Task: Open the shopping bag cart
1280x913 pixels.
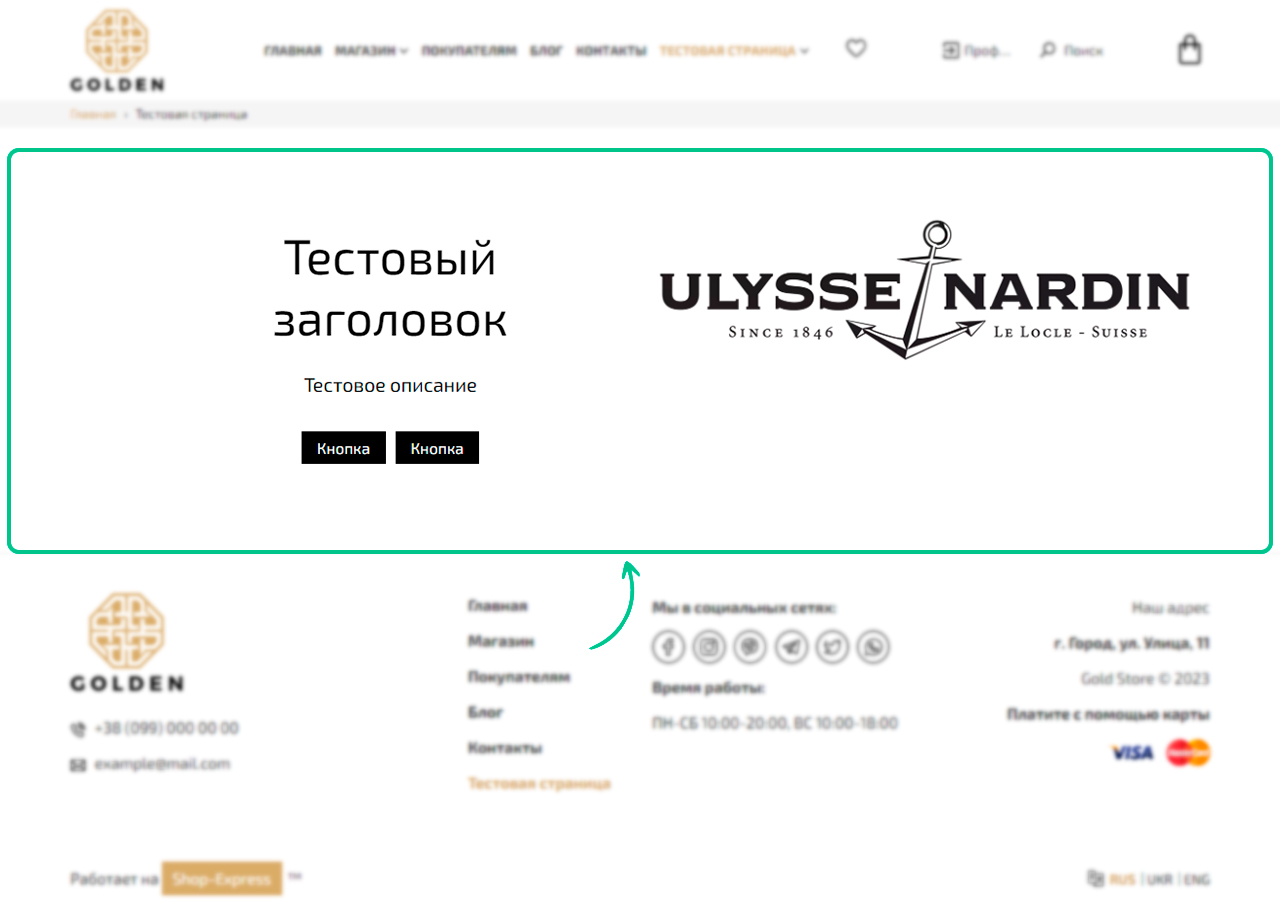Action: click(x=1189, y=49)
